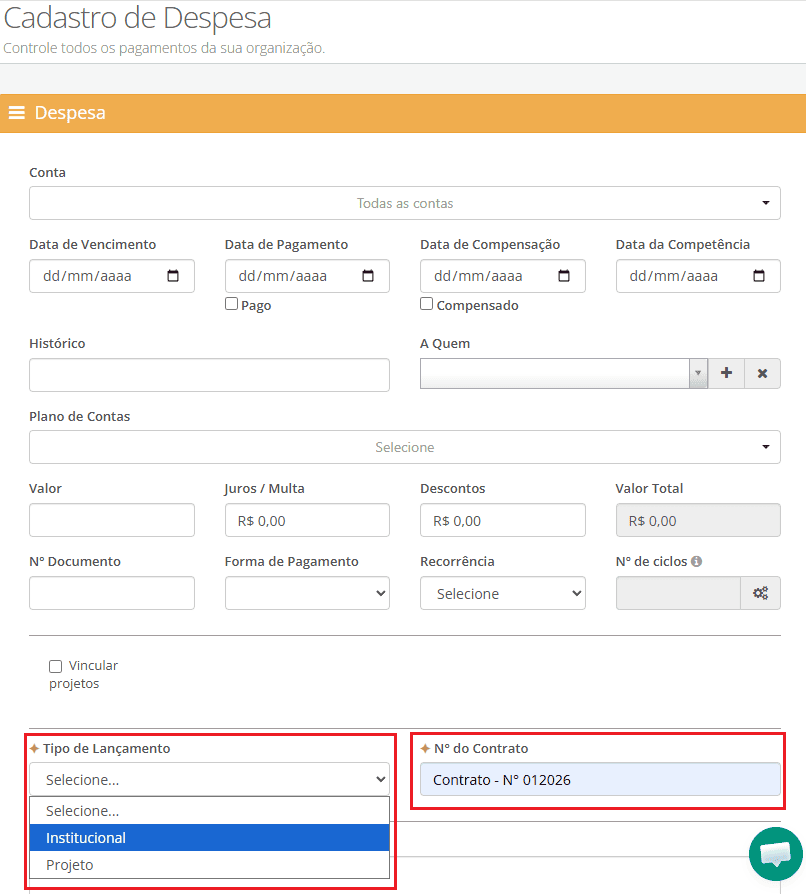The image size is (806, 894).
Task: Click the Despesa section header title
Action: pyautogui.click(x=70, y=113)
